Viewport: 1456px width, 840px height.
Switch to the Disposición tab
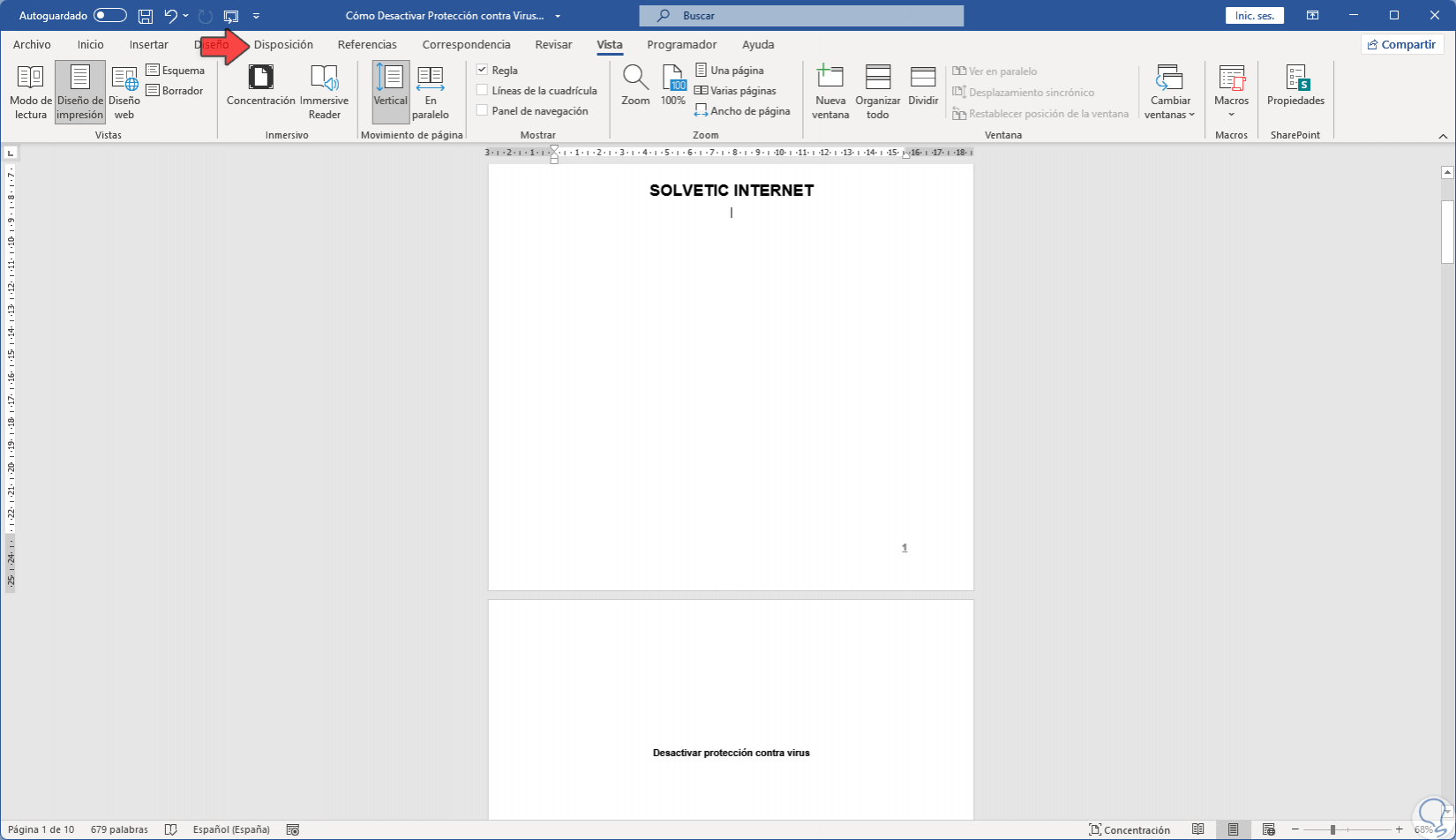[x=283, y=44]
